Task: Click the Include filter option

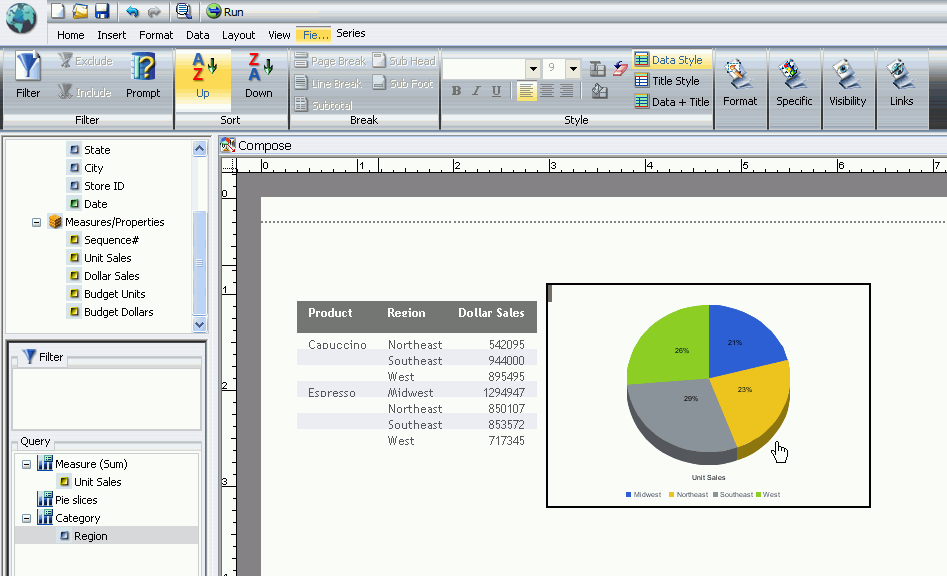Action: pyautogui.click(x=85, y=92)
